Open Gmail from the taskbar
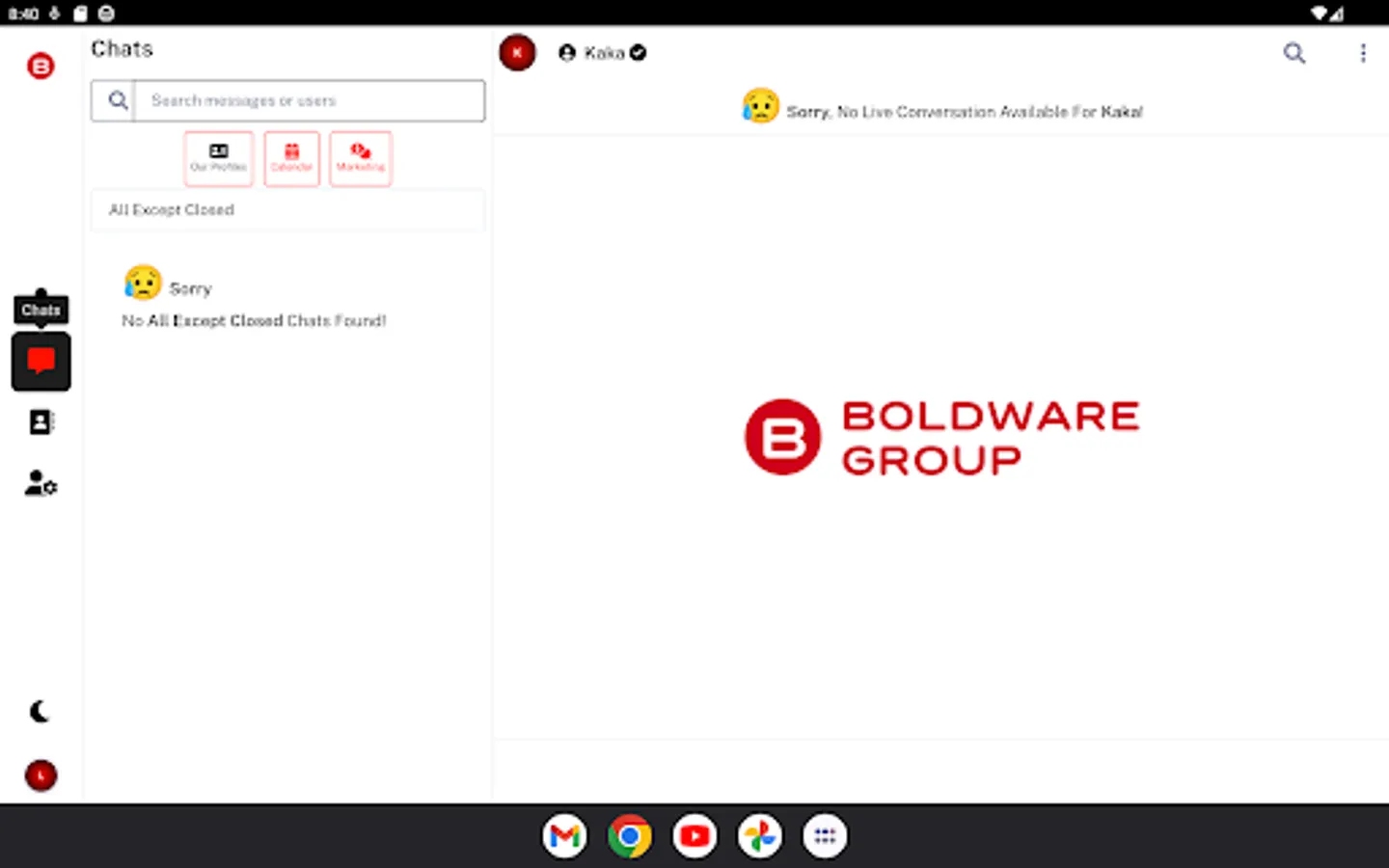This screenshot has height=868, width=1389. (x=564, y=835)
